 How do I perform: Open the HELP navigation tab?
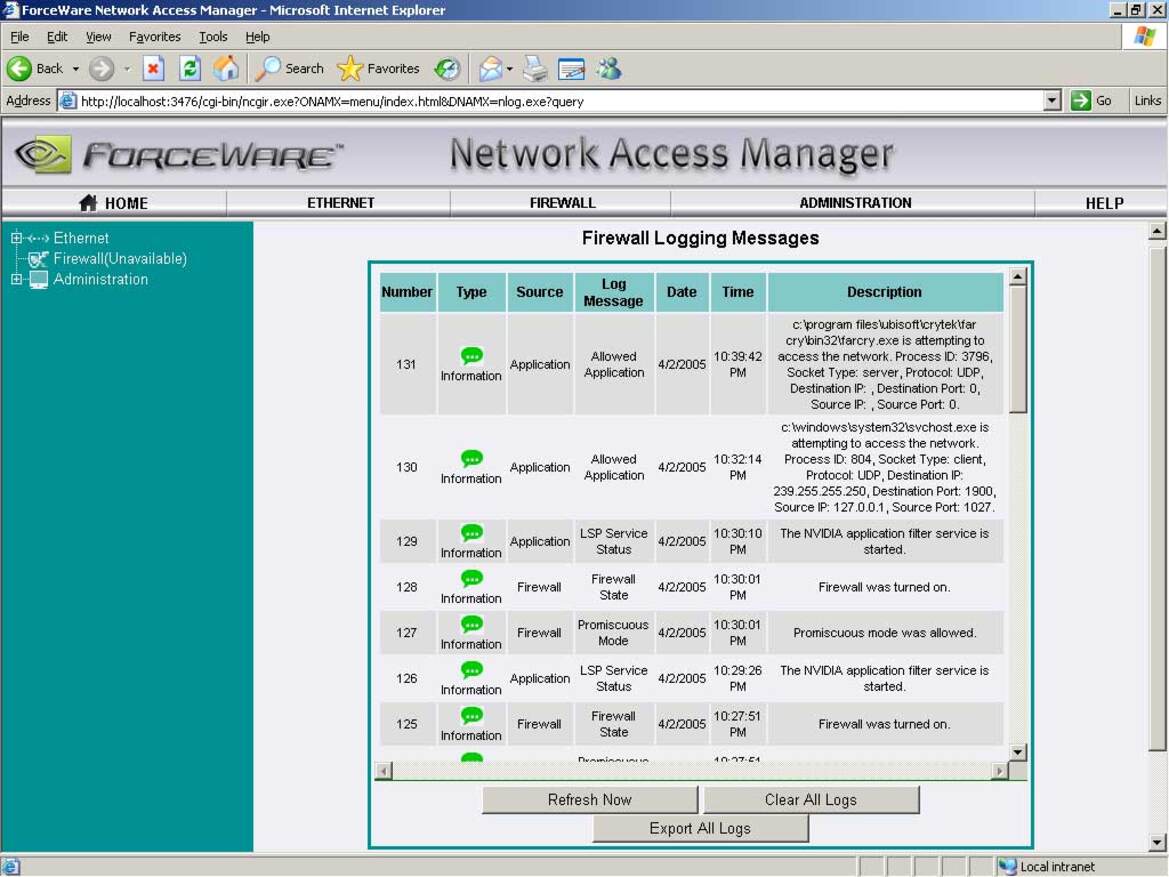(1103, 203)
